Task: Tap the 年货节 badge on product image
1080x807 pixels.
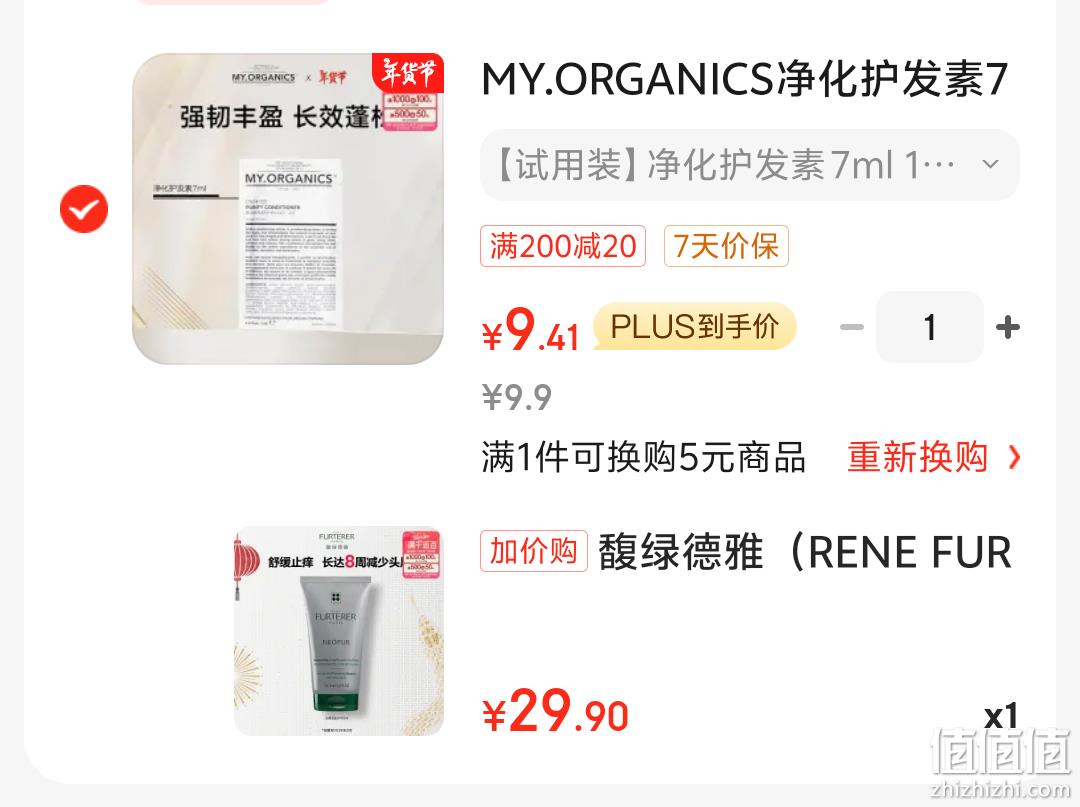Action: click(x=408, y=71)
